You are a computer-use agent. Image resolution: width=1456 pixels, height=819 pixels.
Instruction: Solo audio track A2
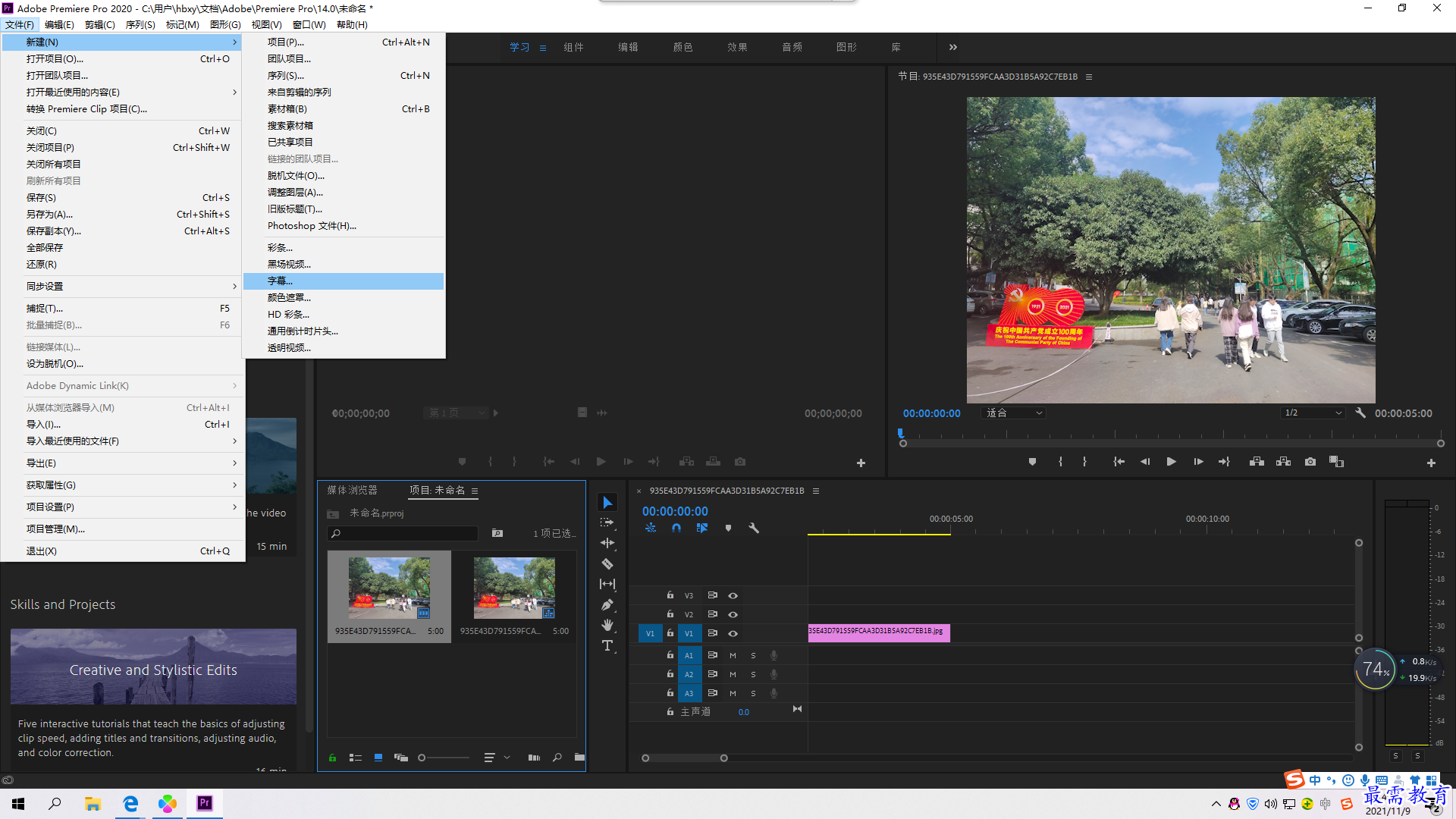(x=753, y=674)
